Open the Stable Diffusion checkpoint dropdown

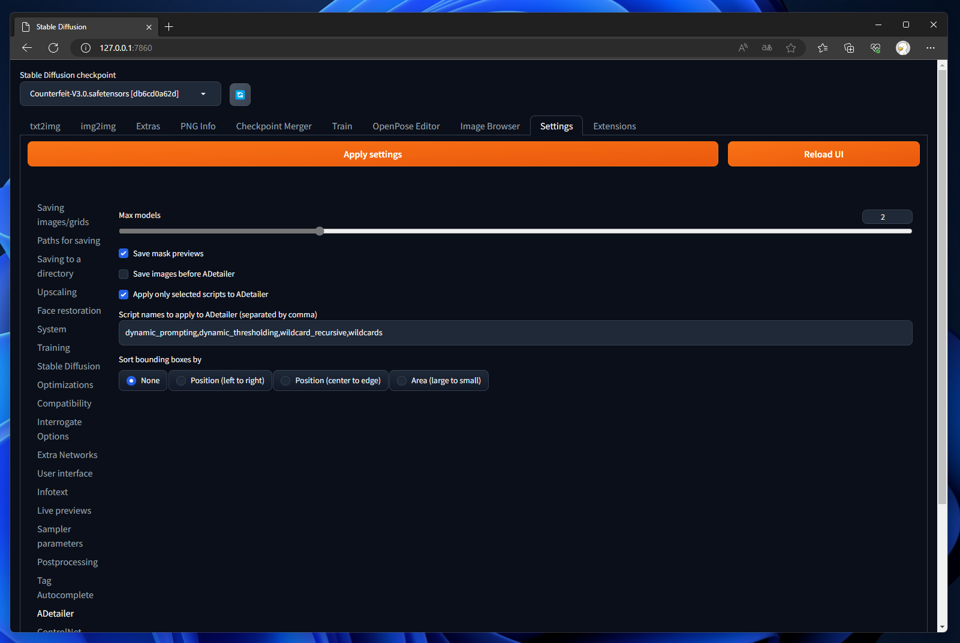tap(120, 94)
